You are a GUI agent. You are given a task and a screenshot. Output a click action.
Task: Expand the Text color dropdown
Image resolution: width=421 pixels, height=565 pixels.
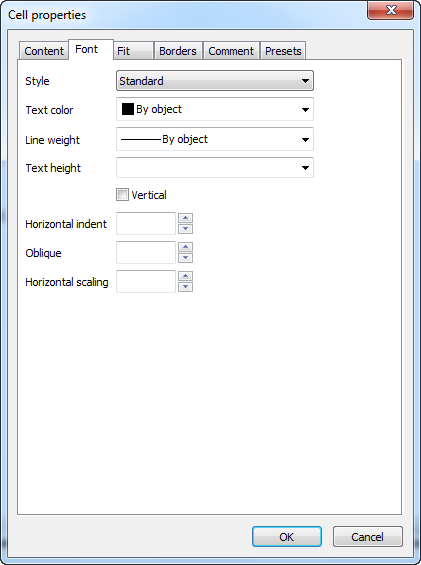point(215,109)
